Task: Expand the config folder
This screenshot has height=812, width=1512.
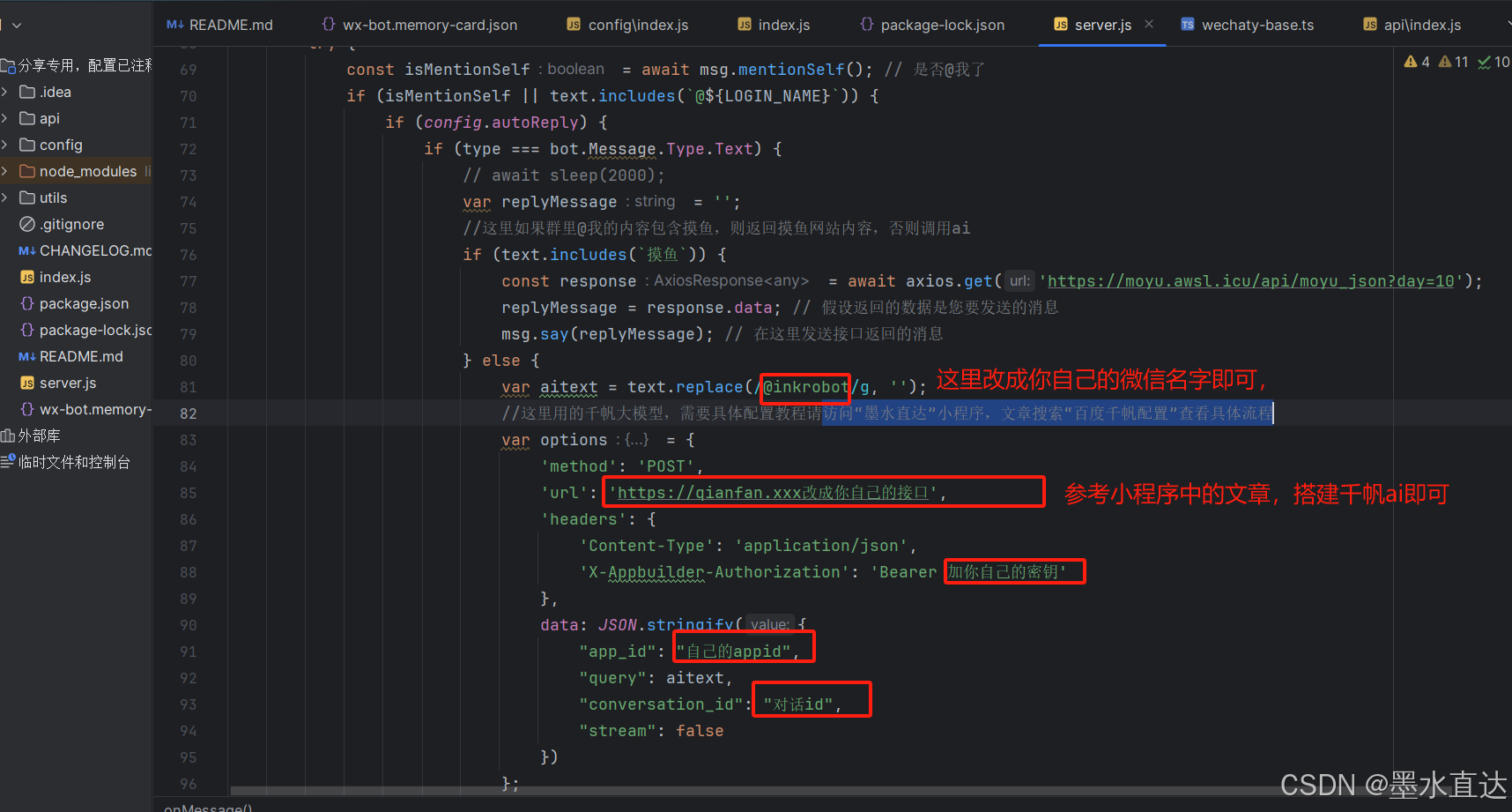Action: point(5,145)
